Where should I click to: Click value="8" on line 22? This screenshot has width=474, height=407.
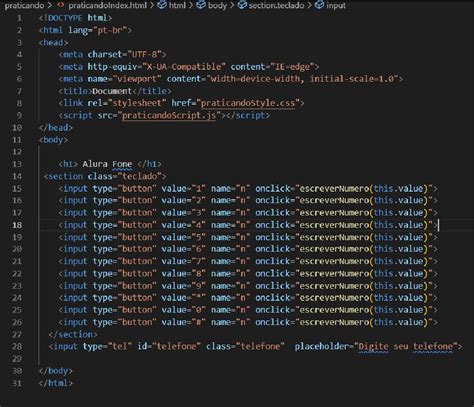(183, 274)
